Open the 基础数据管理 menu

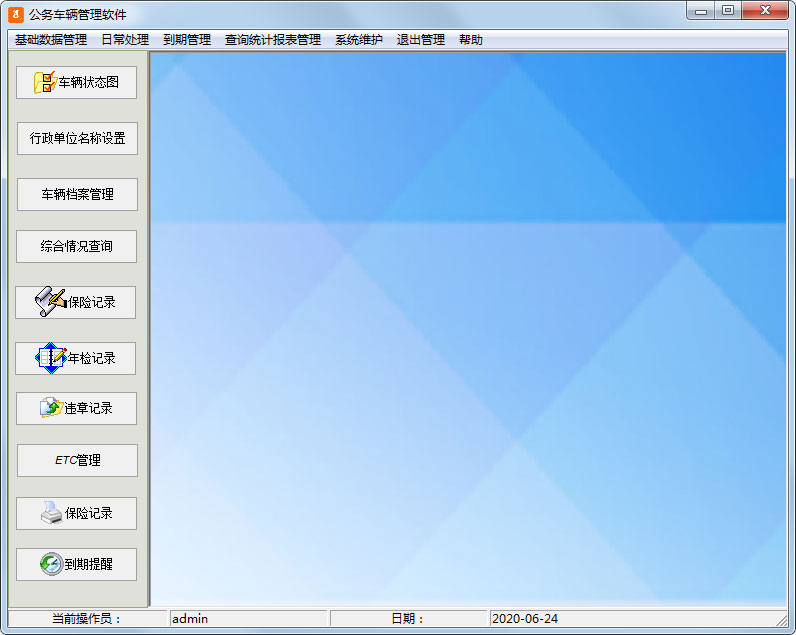[x=51, y=40]
